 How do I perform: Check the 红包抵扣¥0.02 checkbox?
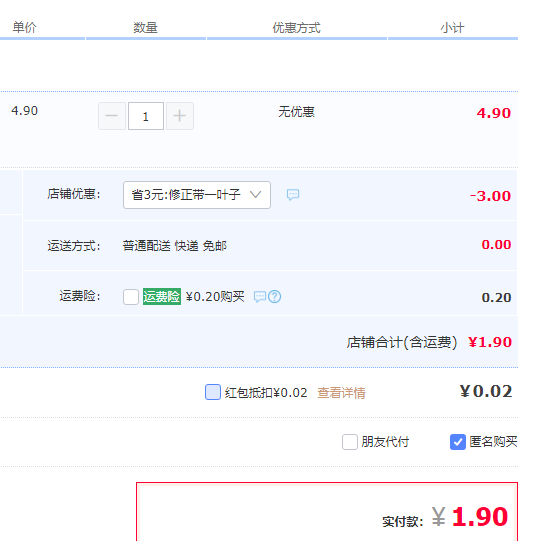[213, 392]
